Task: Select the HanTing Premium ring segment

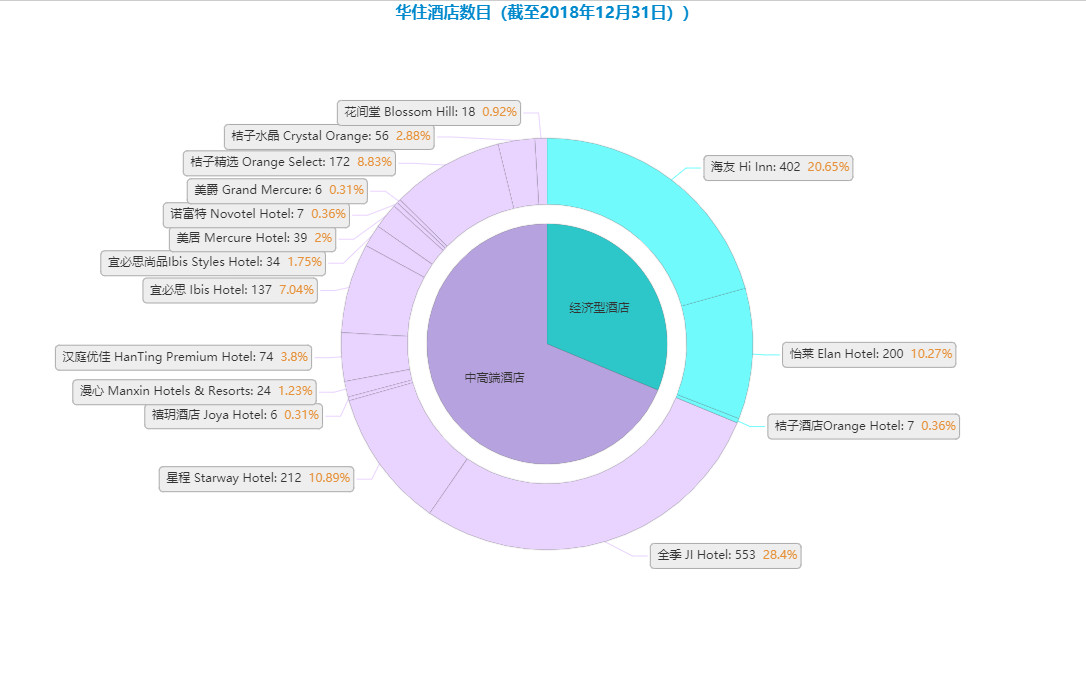Action: coord(375,355)
